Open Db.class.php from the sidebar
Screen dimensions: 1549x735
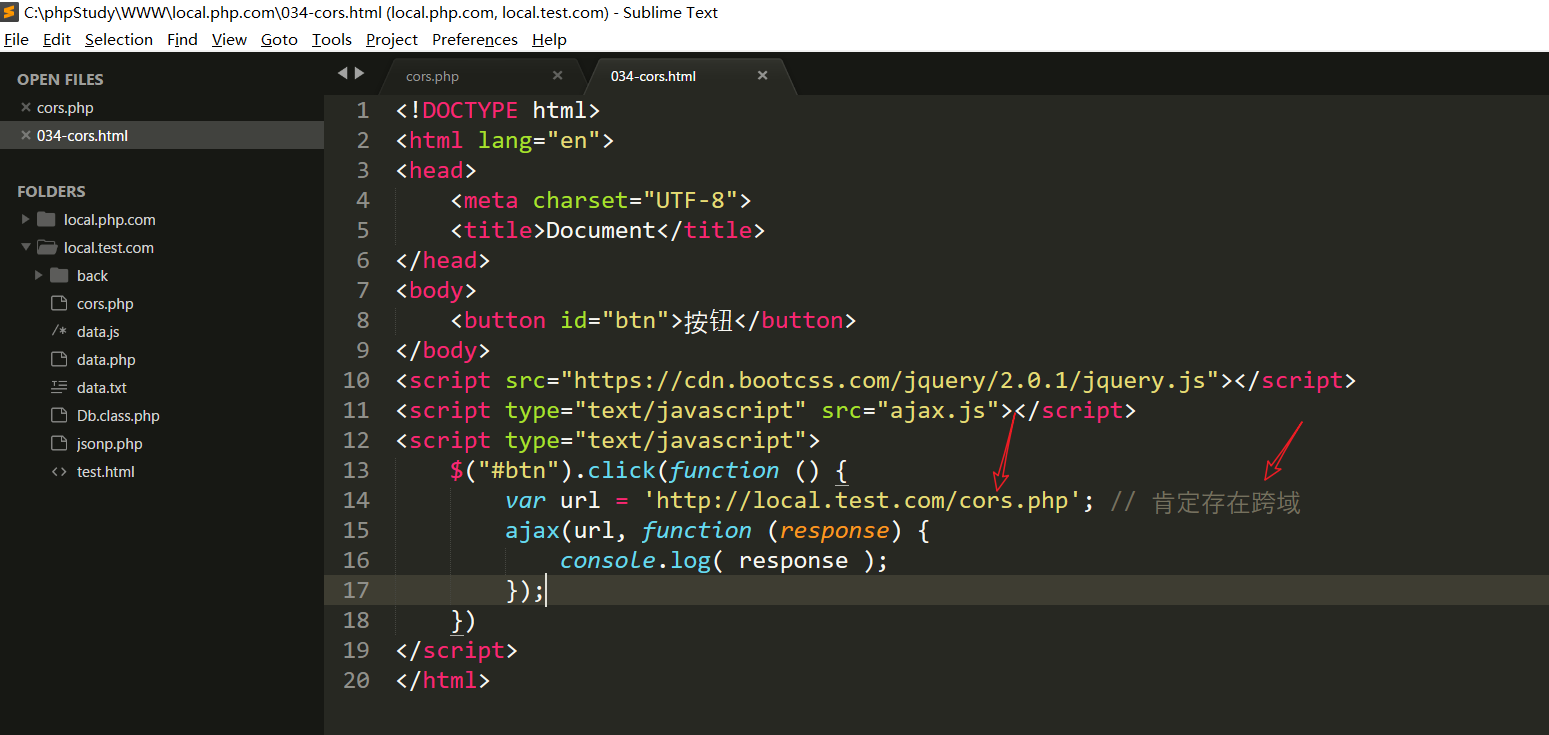tap(118, 416)
